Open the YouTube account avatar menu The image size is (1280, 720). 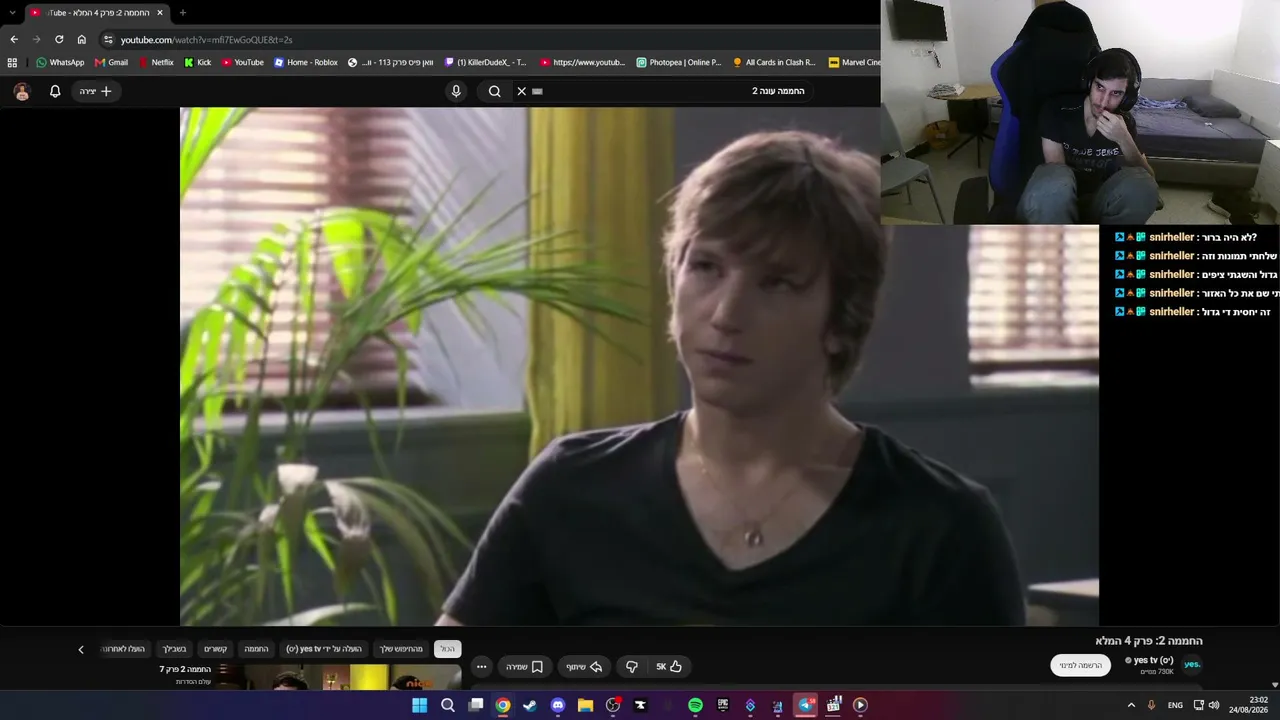[x=22, y=91]
